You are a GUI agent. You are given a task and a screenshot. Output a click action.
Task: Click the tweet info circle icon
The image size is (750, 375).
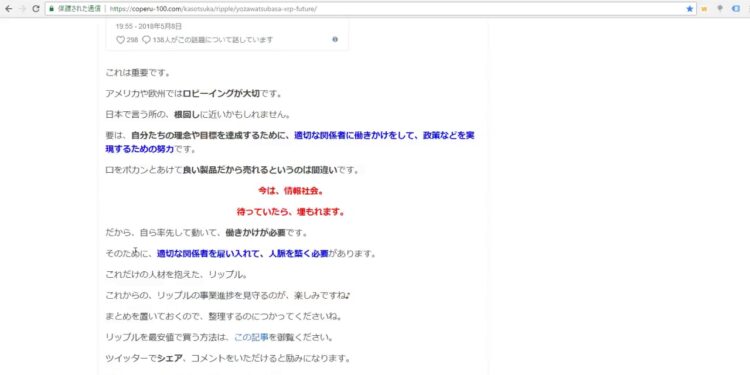(335, 40)
